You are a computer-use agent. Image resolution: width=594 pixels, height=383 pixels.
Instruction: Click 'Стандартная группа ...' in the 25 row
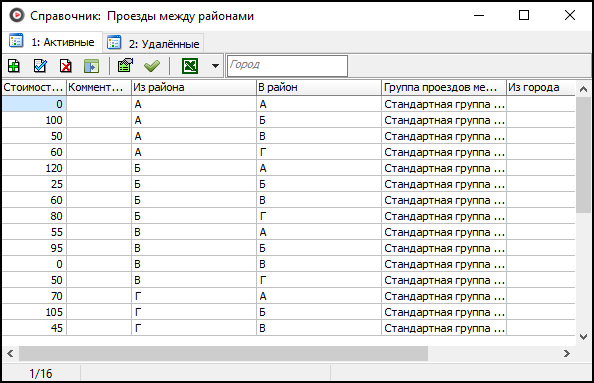click(444, 184)
